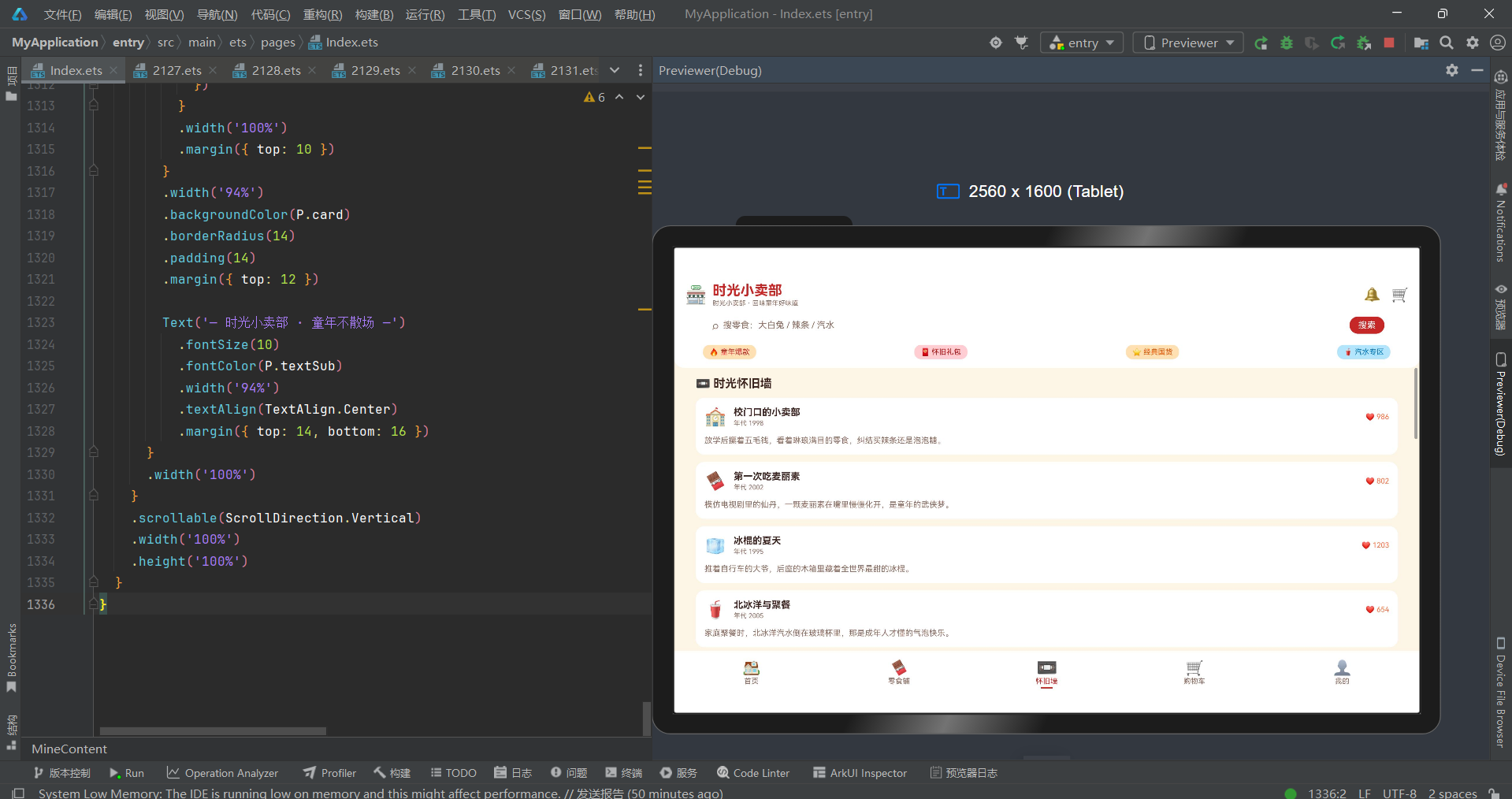Open Notifications side panel

click(x=1501, y=223)
